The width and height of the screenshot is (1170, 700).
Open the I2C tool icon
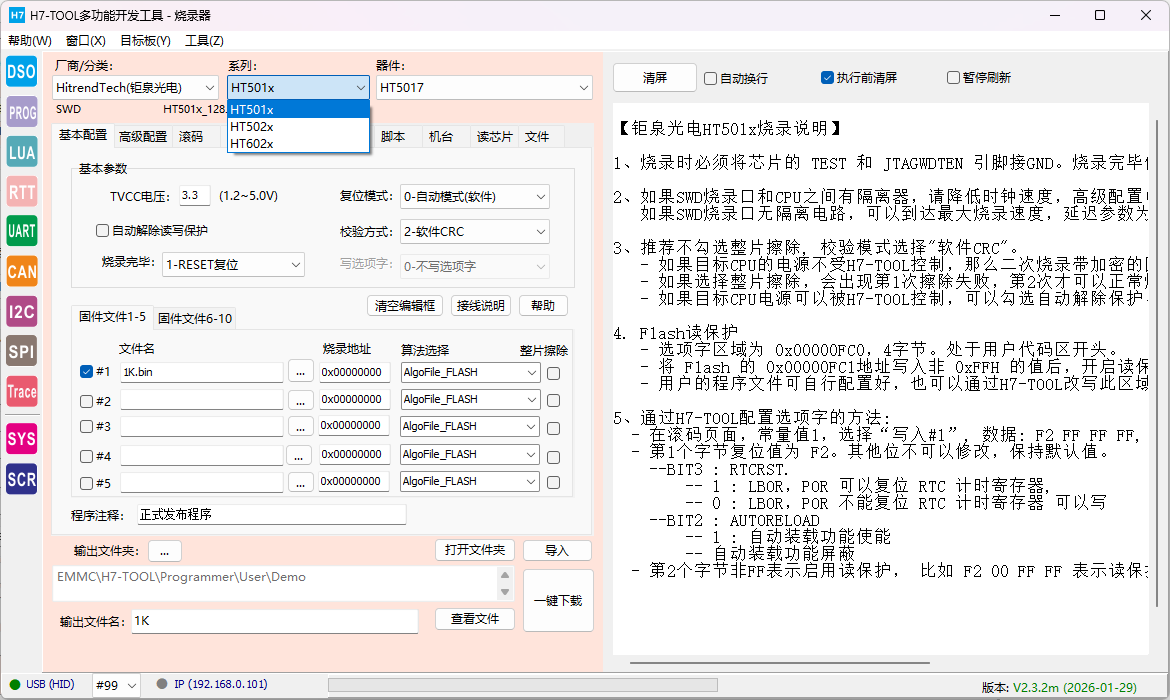point(22,311)
